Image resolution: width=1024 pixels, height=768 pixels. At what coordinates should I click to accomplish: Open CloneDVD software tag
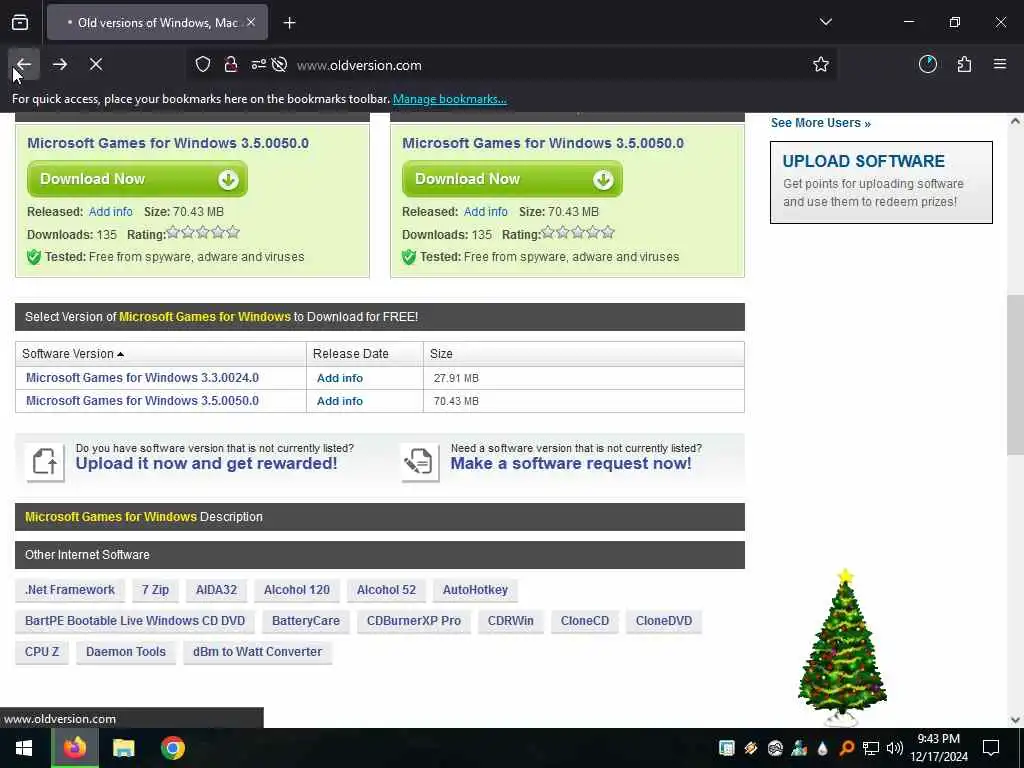(664, 620)
